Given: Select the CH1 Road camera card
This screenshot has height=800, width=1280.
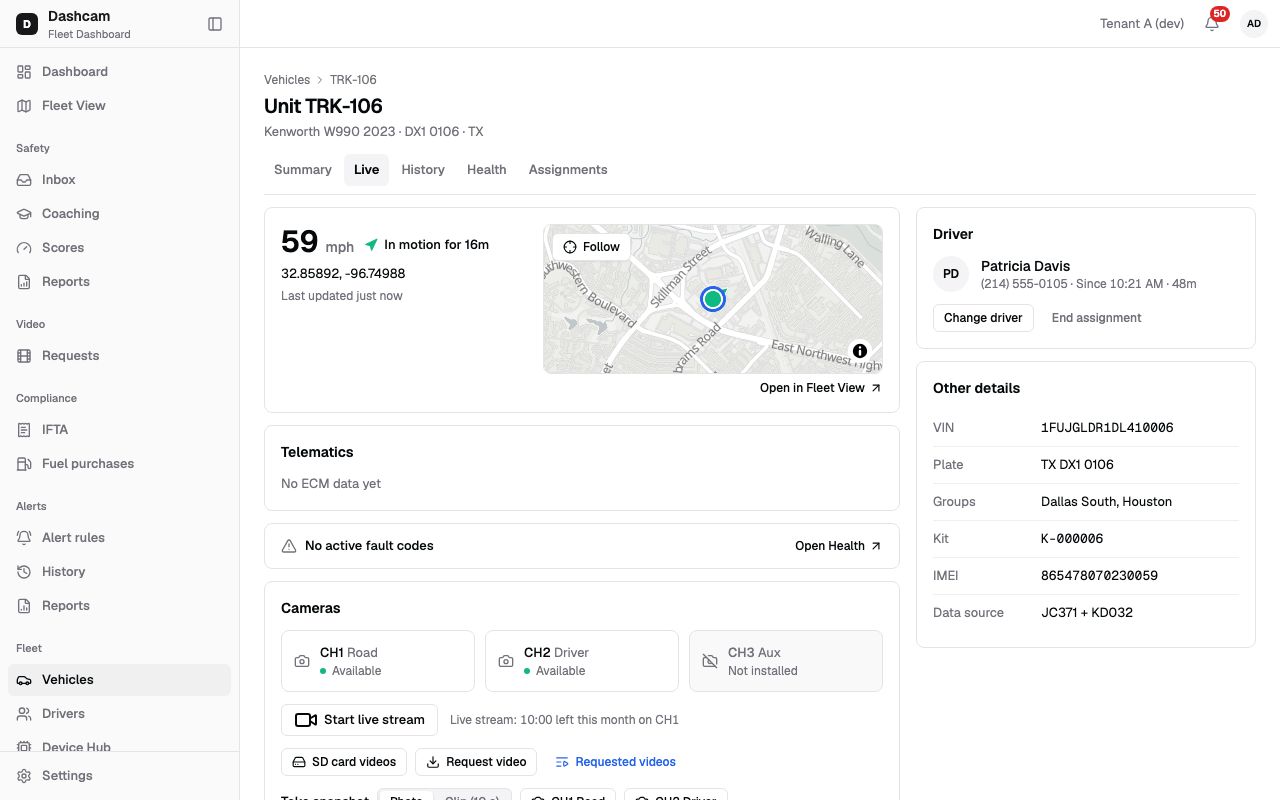Looking at the screenshot, I should 378,661.
